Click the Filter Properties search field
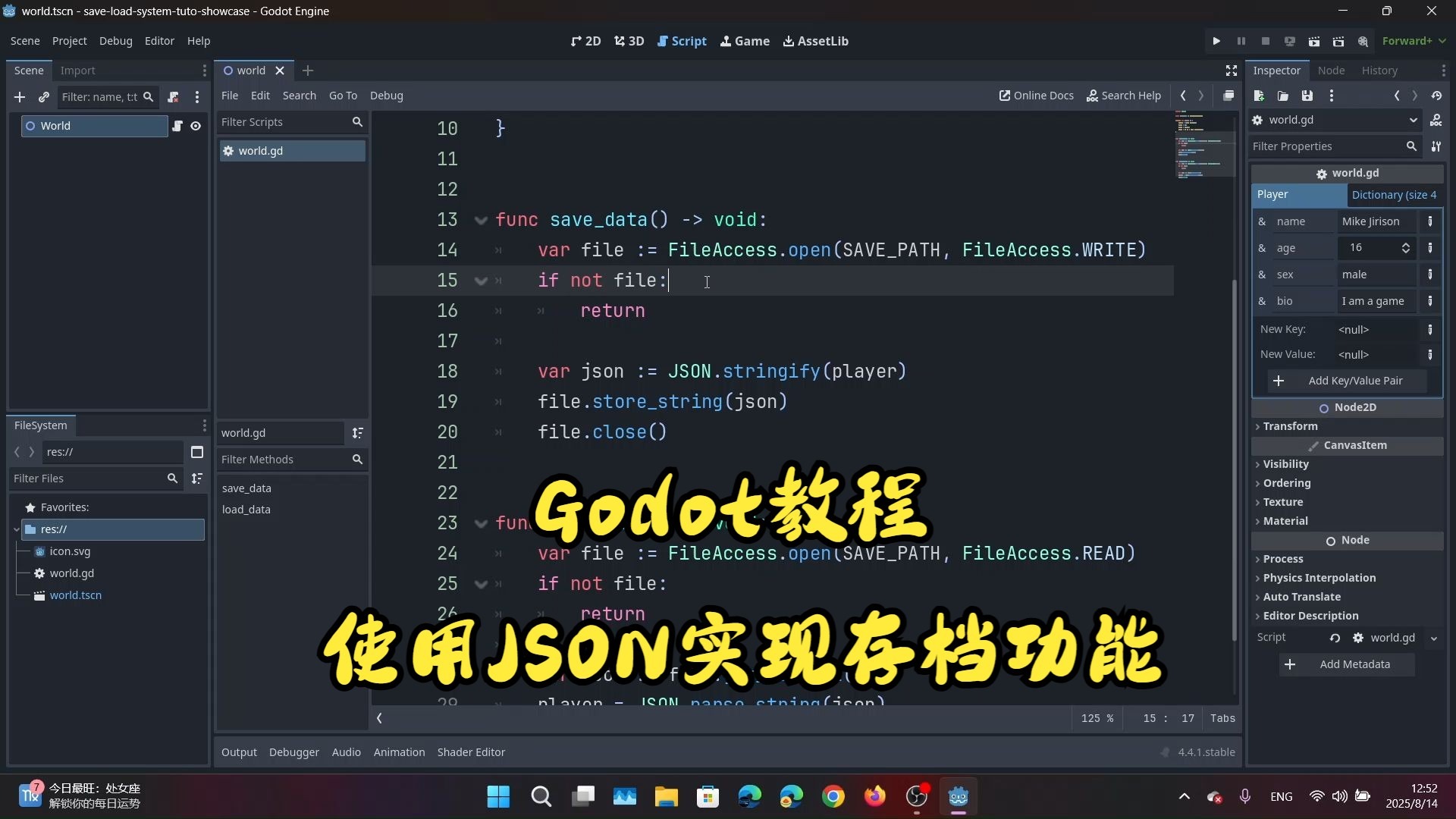The height and width of the screenshot is (819, 1456). tap(1335, 146)
